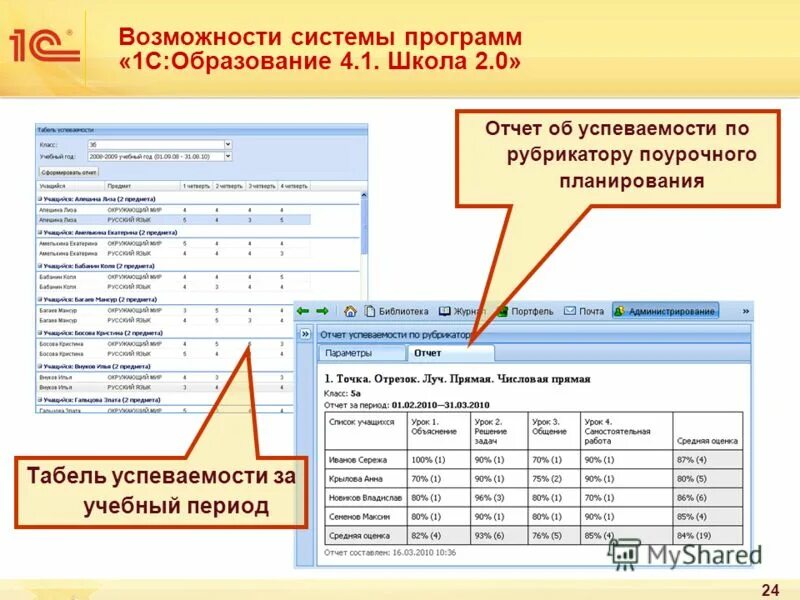The image size is (800, 600).
Task: Collapse the Гальцова Злата group
Action: pos(40,400)
